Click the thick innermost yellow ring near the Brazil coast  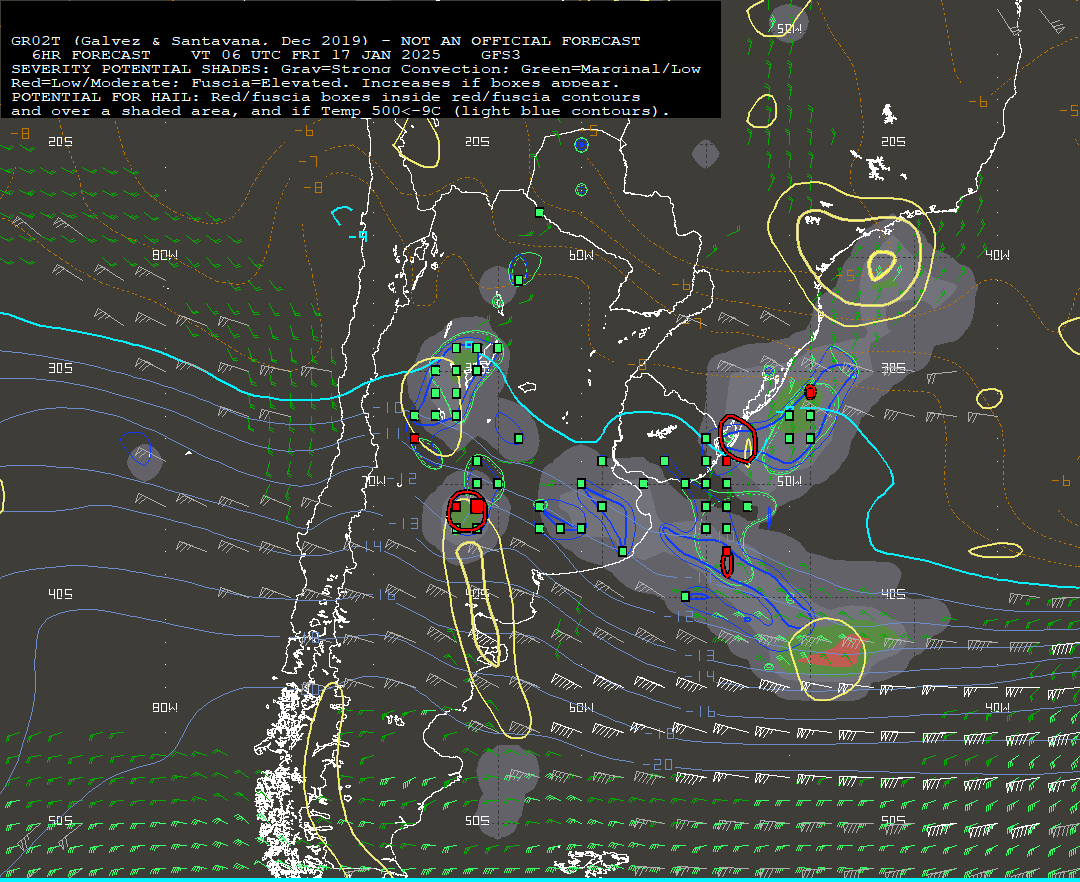[882, 266]
